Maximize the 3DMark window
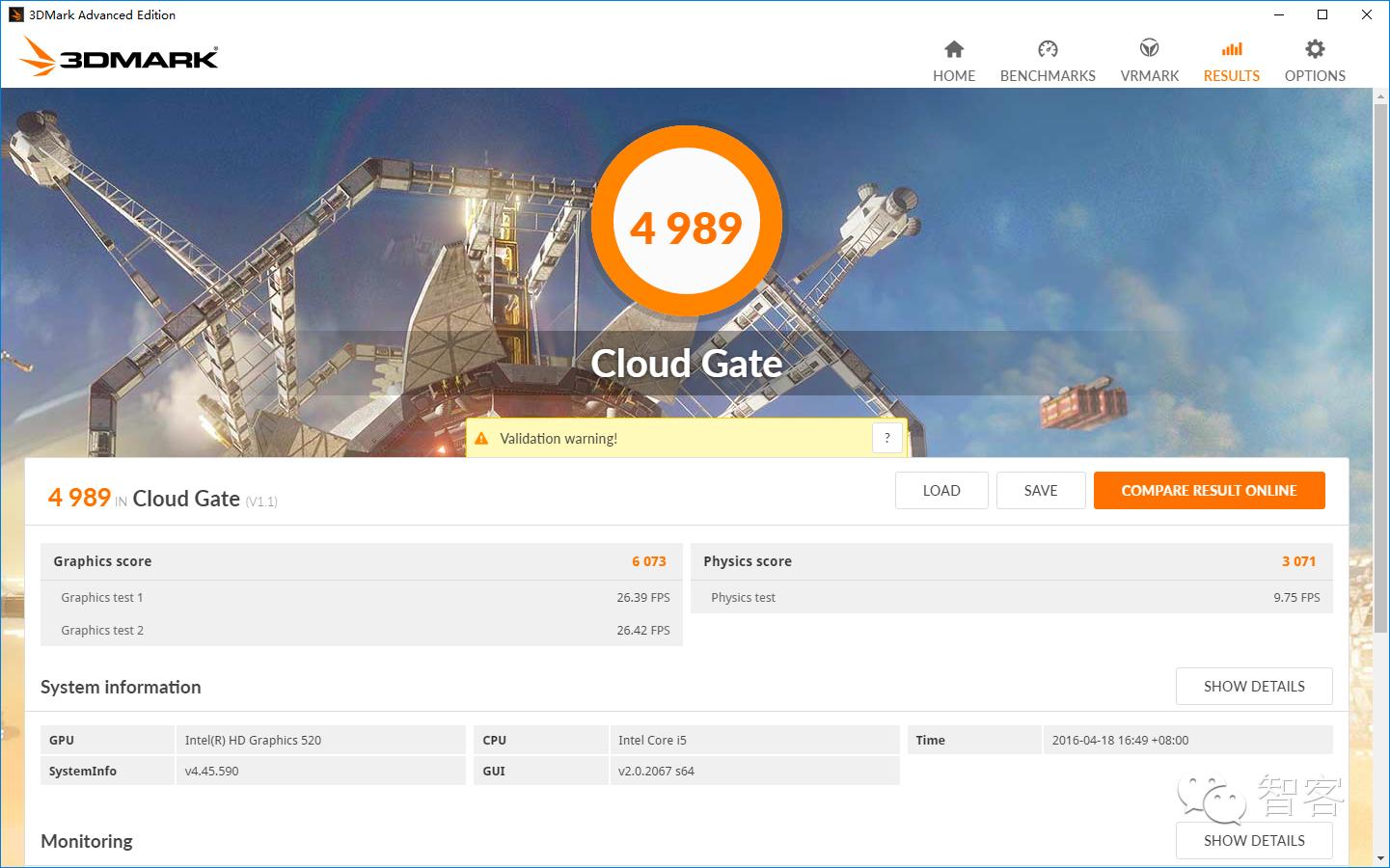 (1322, 14)
